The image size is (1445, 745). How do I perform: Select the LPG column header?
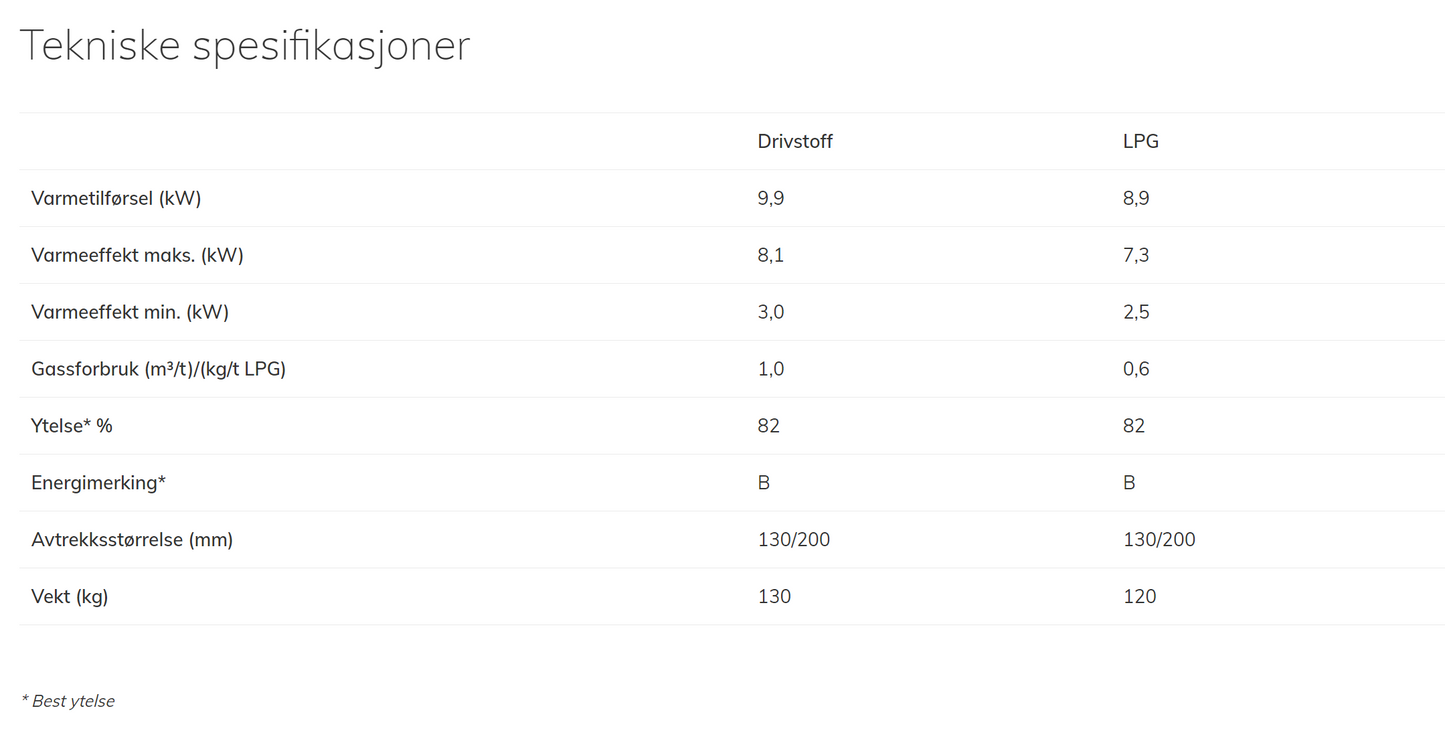tap(1140, 141)
